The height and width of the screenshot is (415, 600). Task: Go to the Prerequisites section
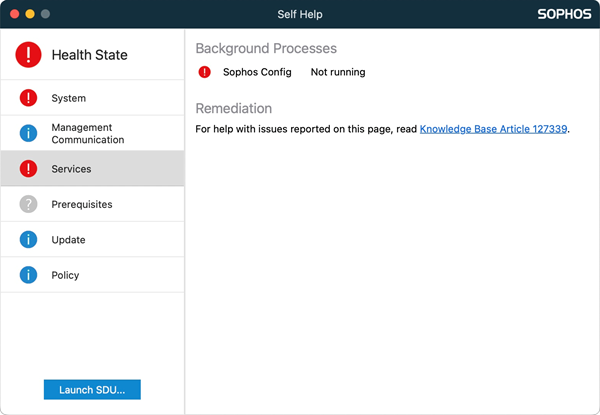click(x=92, y=204)
